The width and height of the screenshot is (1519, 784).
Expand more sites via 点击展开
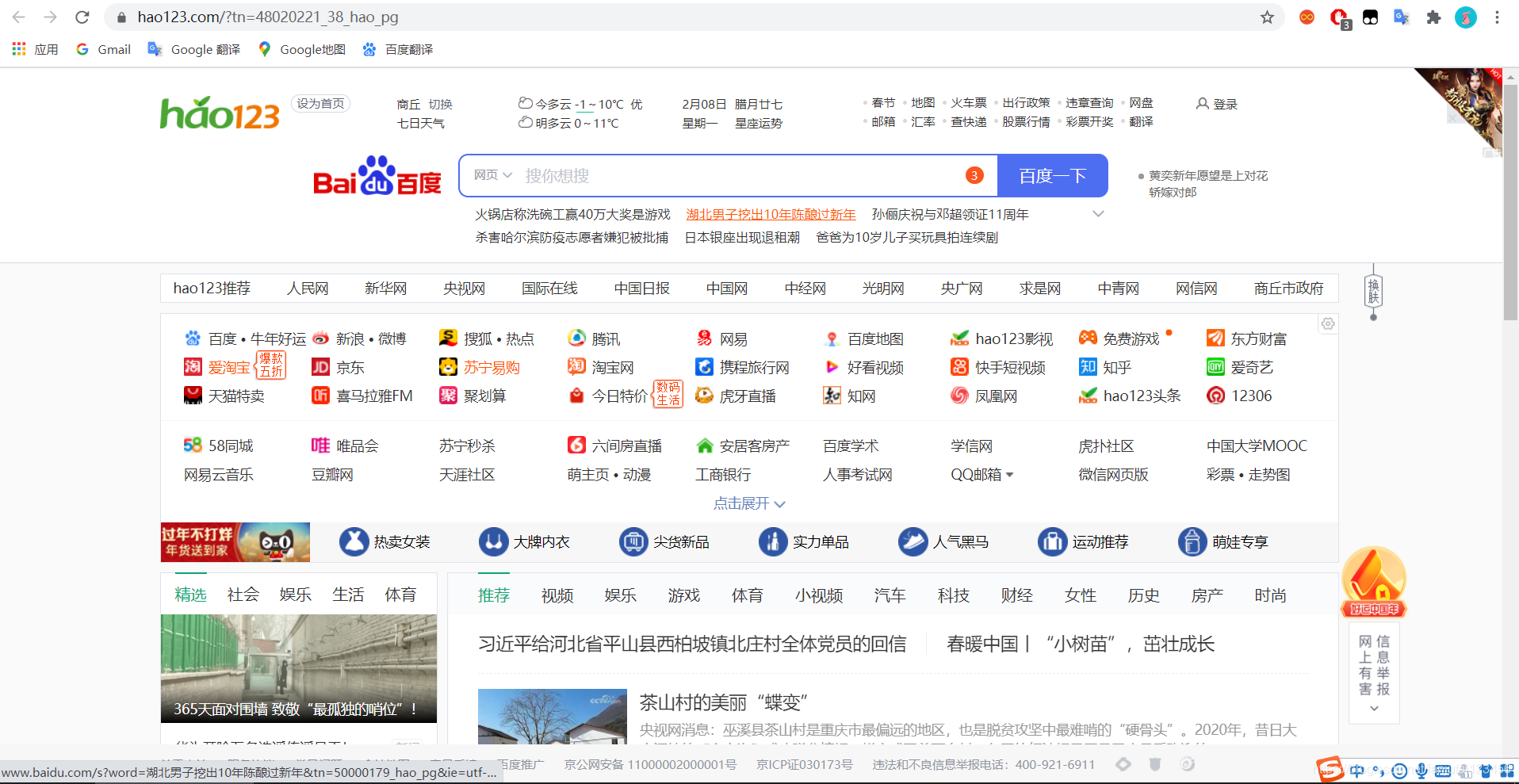click(748, 503)
